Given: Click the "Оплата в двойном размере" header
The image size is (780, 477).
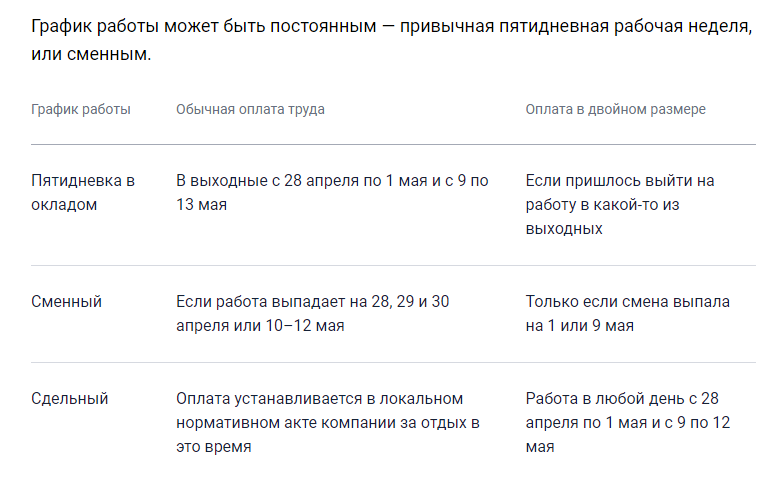Looking at the screenshot, I should [x=615, y=109].
